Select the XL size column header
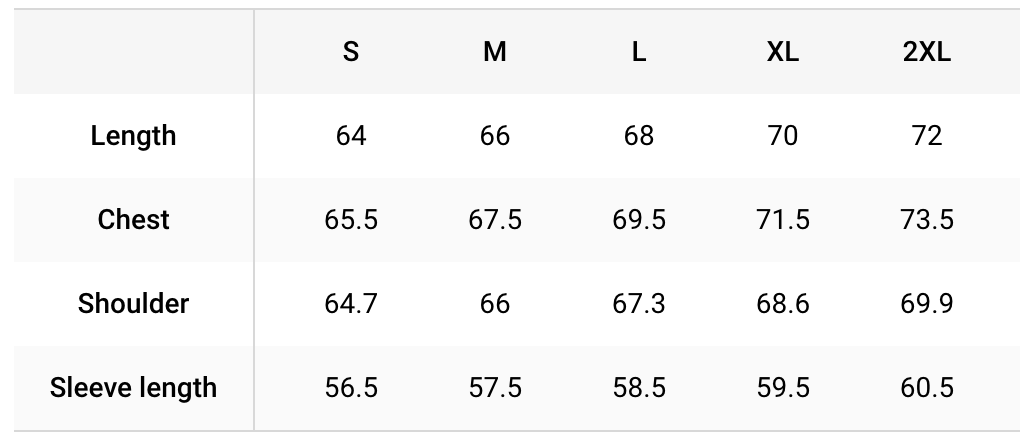The image size is (1020, 434). point(783,51)
